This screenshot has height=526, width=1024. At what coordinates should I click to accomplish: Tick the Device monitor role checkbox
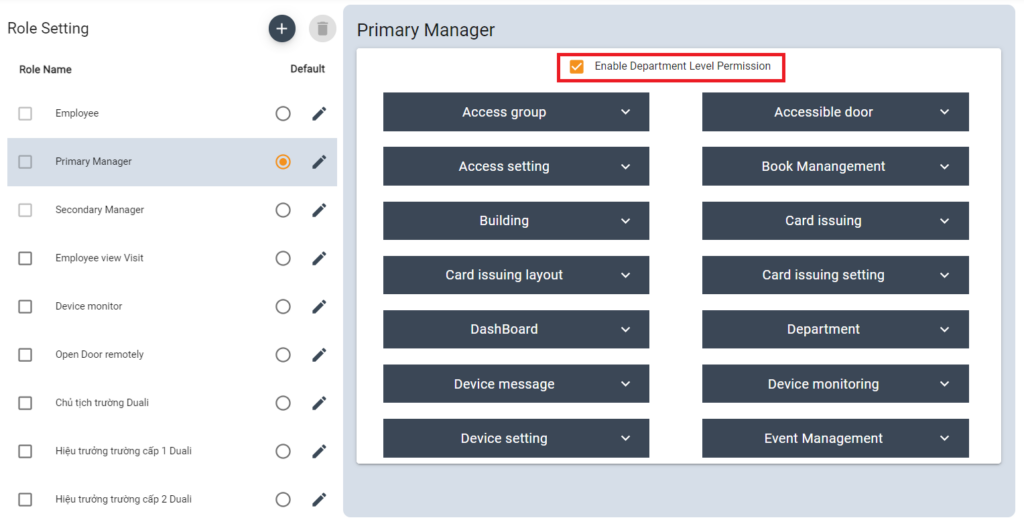(25, 307)
